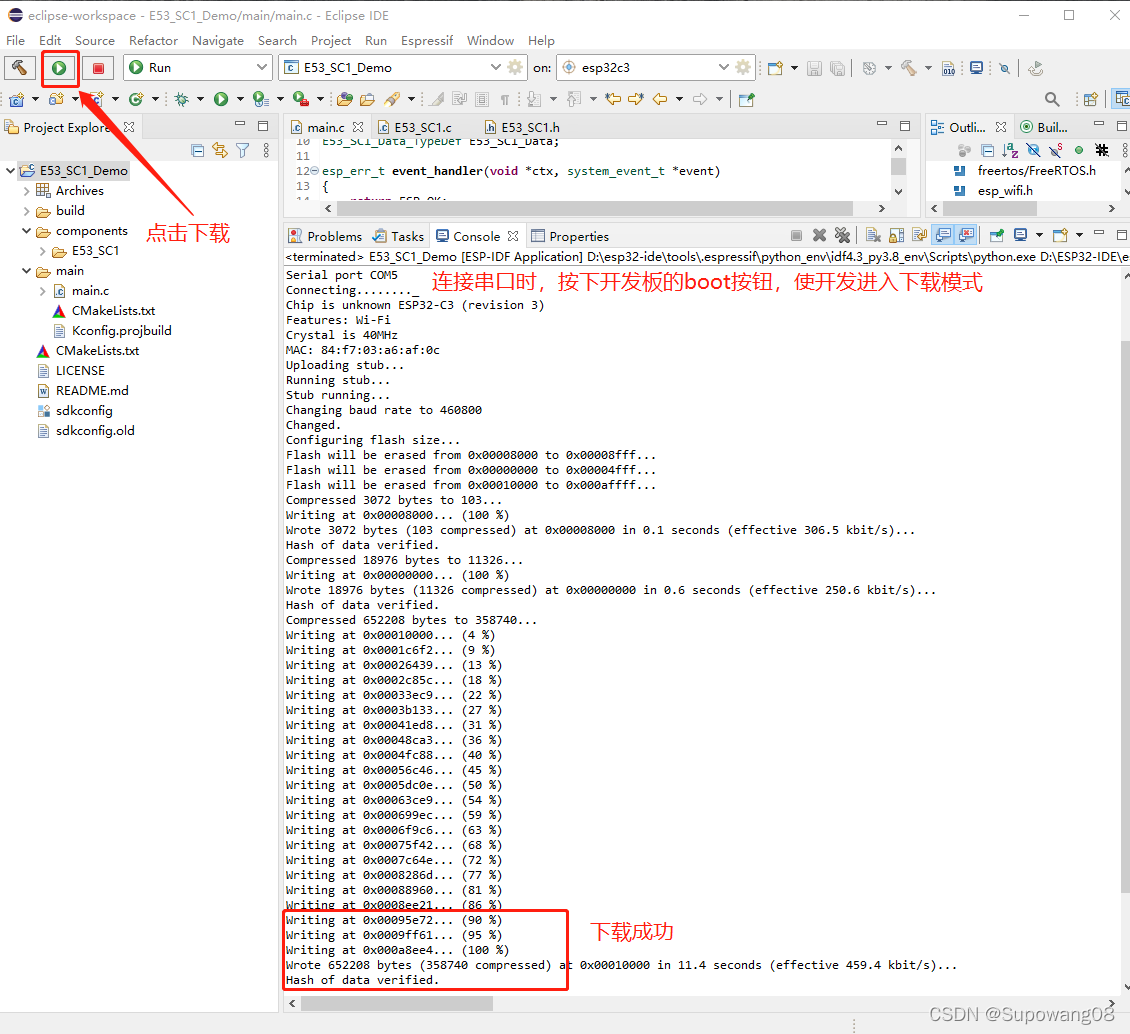The image size is (1130, 1034).
Task: Click the Run green play icon in second toolbar
Action: point(221,99)
